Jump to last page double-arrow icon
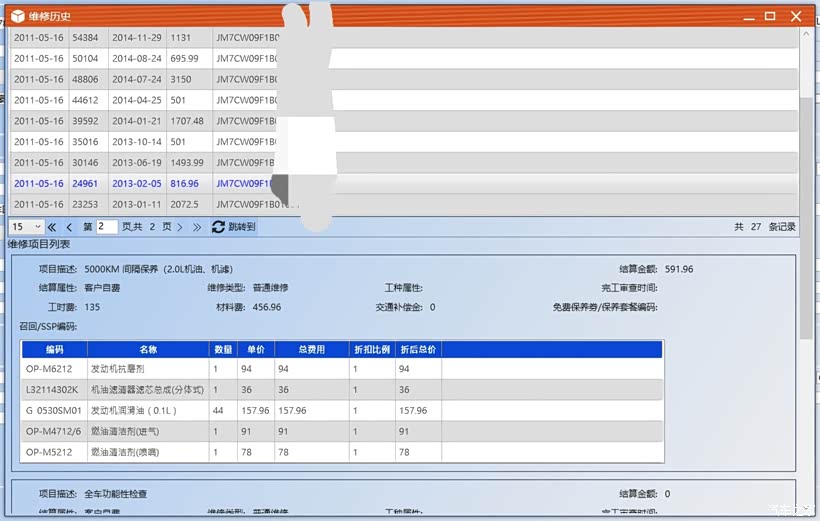This screenshot has width=820, height=521. [197, 227]
